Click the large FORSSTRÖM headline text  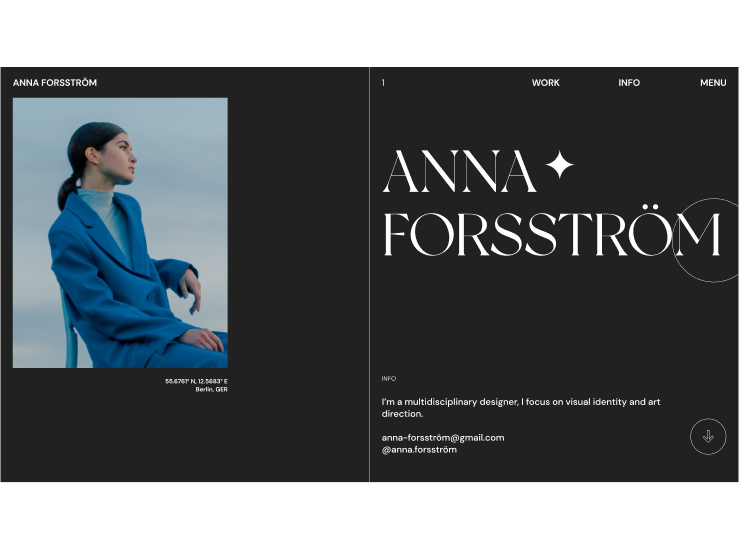coord(551,232)
